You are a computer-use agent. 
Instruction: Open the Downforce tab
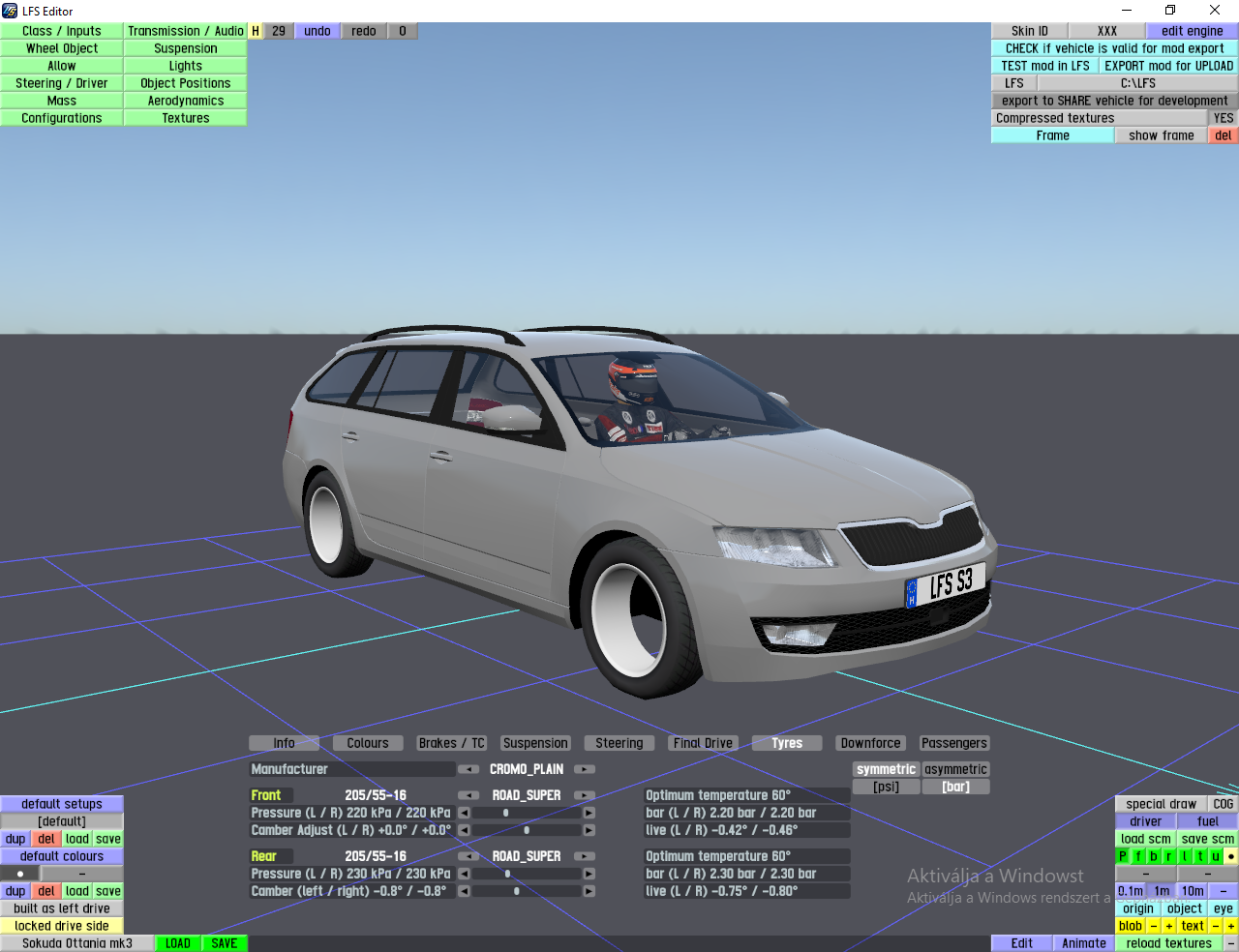[x=870, y=743]
